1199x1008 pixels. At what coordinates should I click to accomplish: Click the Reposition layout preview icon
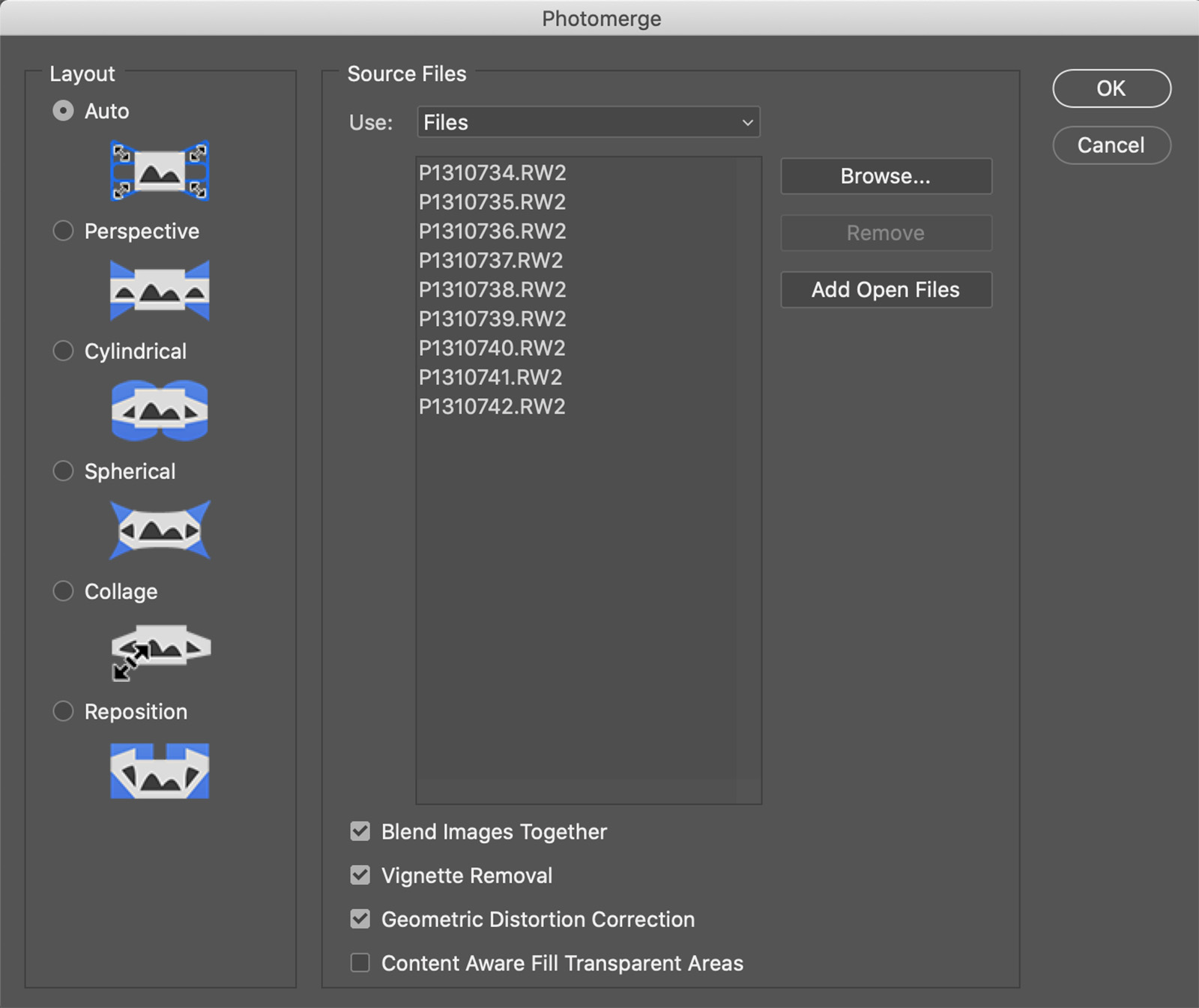(160, 770)
